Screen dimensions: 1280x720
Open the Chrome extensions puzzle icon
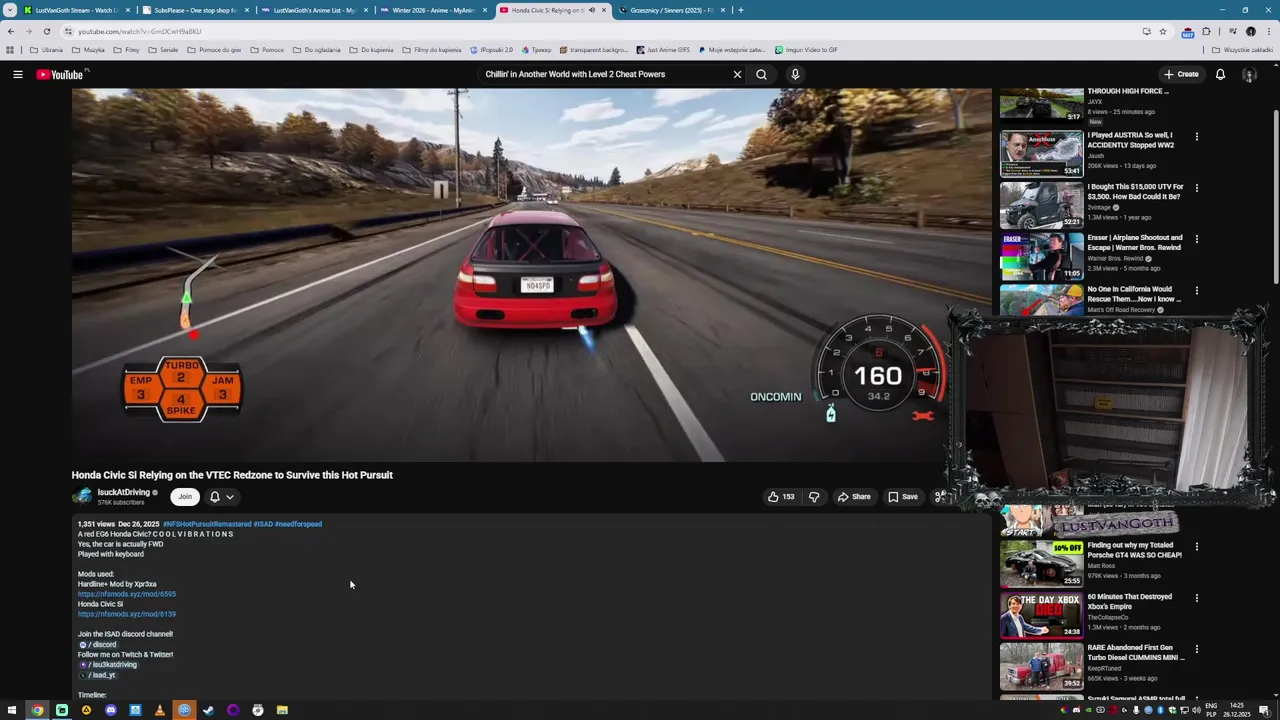(1206, 31)
